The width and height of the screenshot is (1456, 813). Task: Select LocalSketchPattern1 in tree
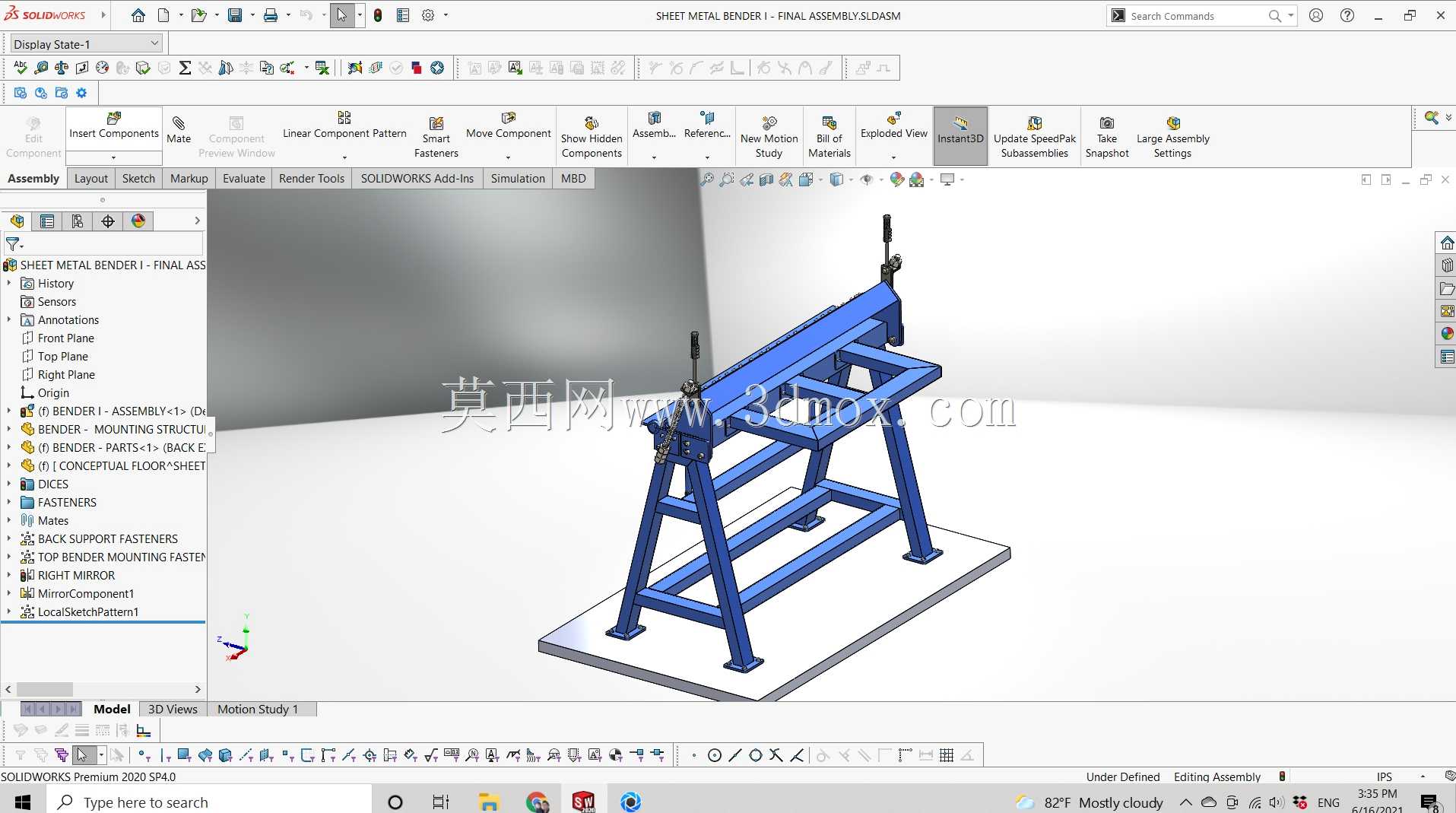coord(88,611)
